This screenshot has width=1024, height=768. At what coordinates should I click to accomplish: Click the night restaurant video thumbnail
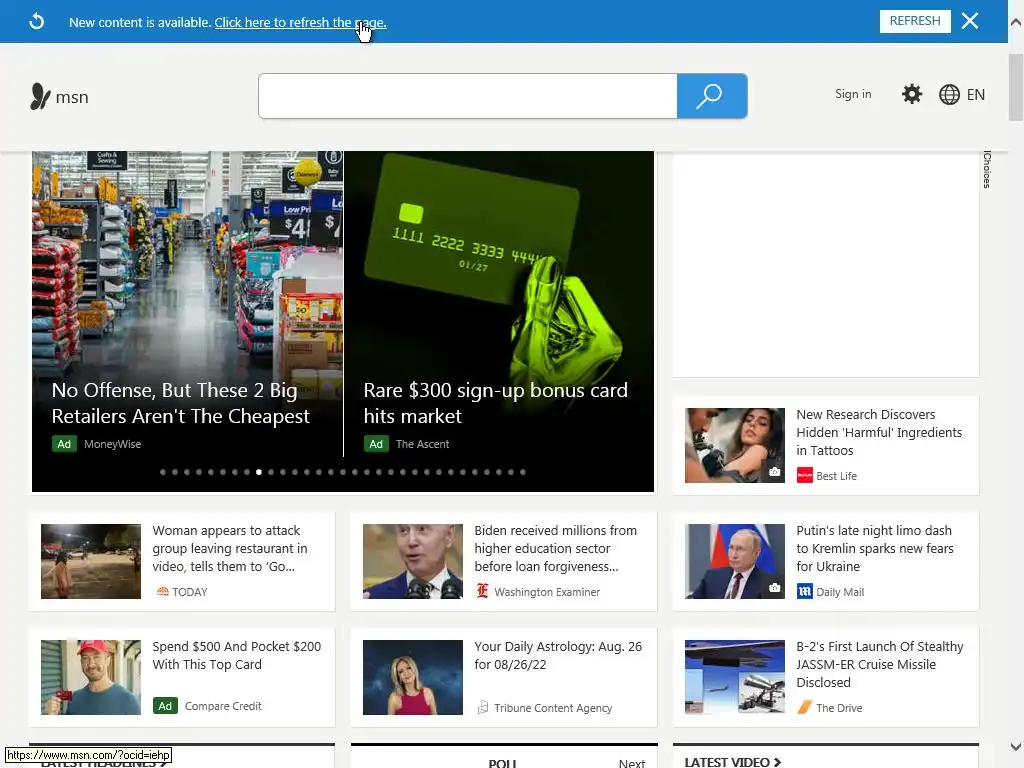coord(91,561)
